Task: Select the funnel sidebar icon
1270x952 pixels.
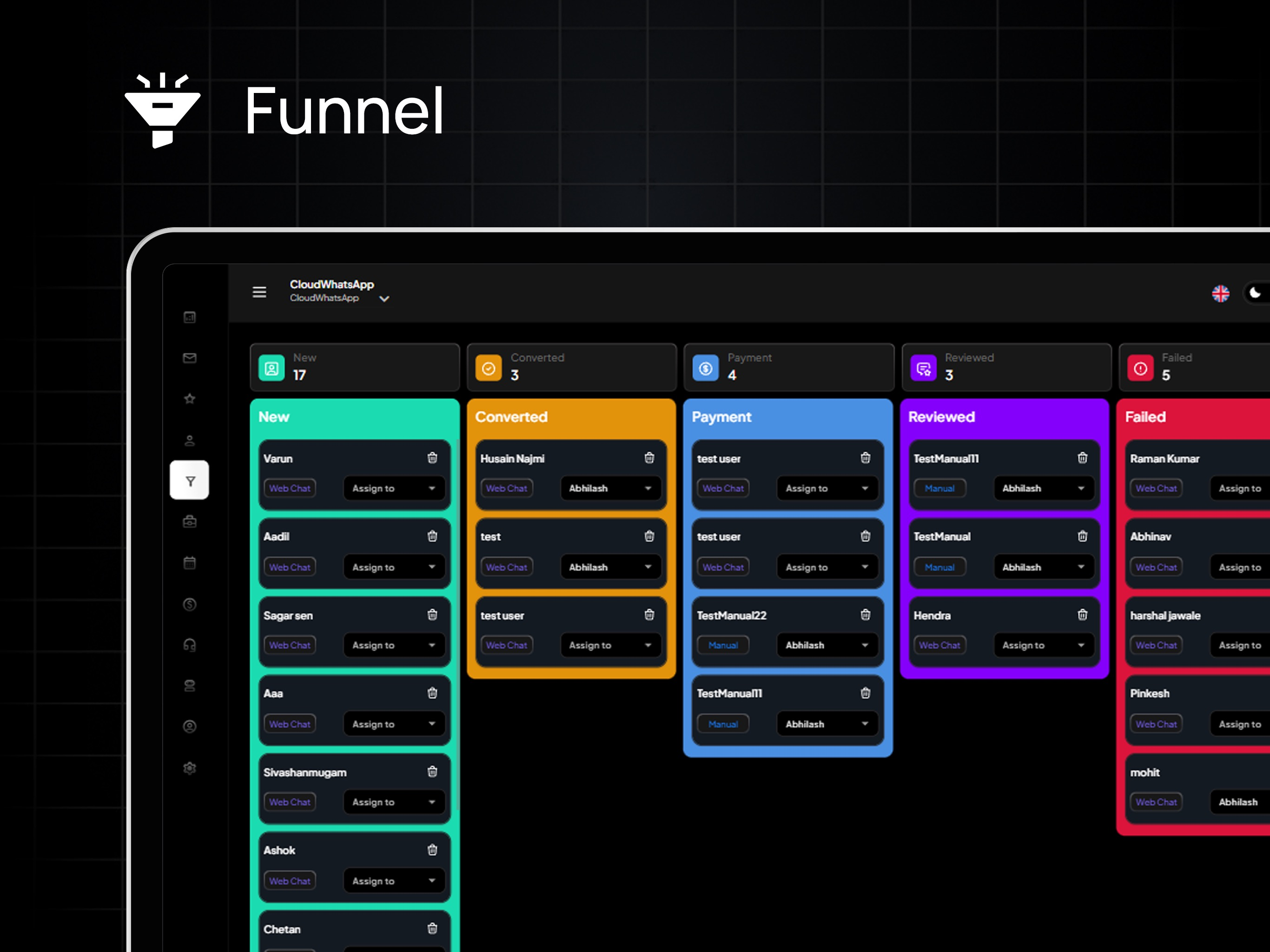Action: [x=190, y=480]
